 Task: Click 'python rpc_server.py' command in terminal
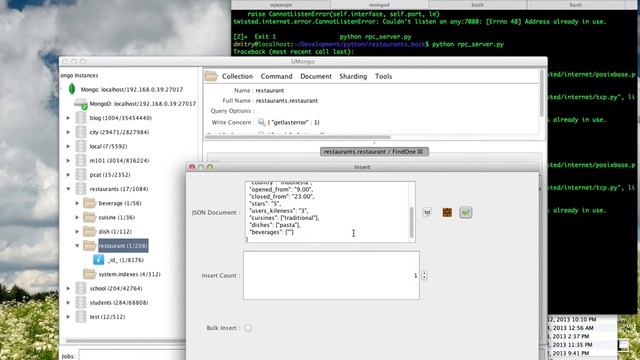point(468,44)
